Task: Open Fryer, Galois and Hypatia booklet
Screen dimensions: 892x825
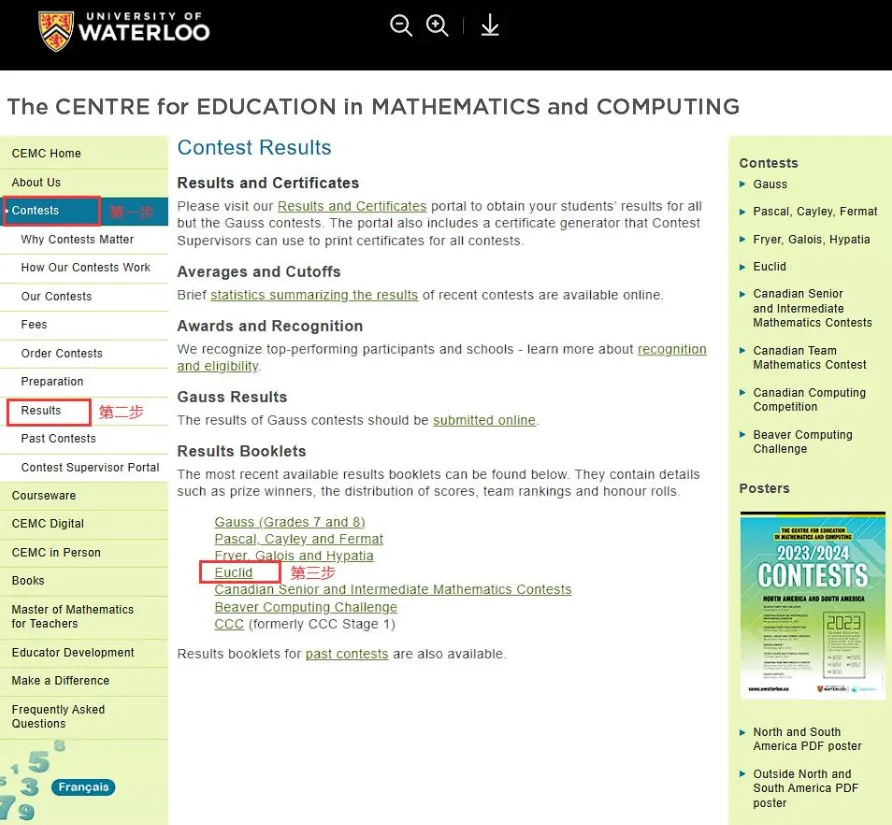Action: pos(294,555)
